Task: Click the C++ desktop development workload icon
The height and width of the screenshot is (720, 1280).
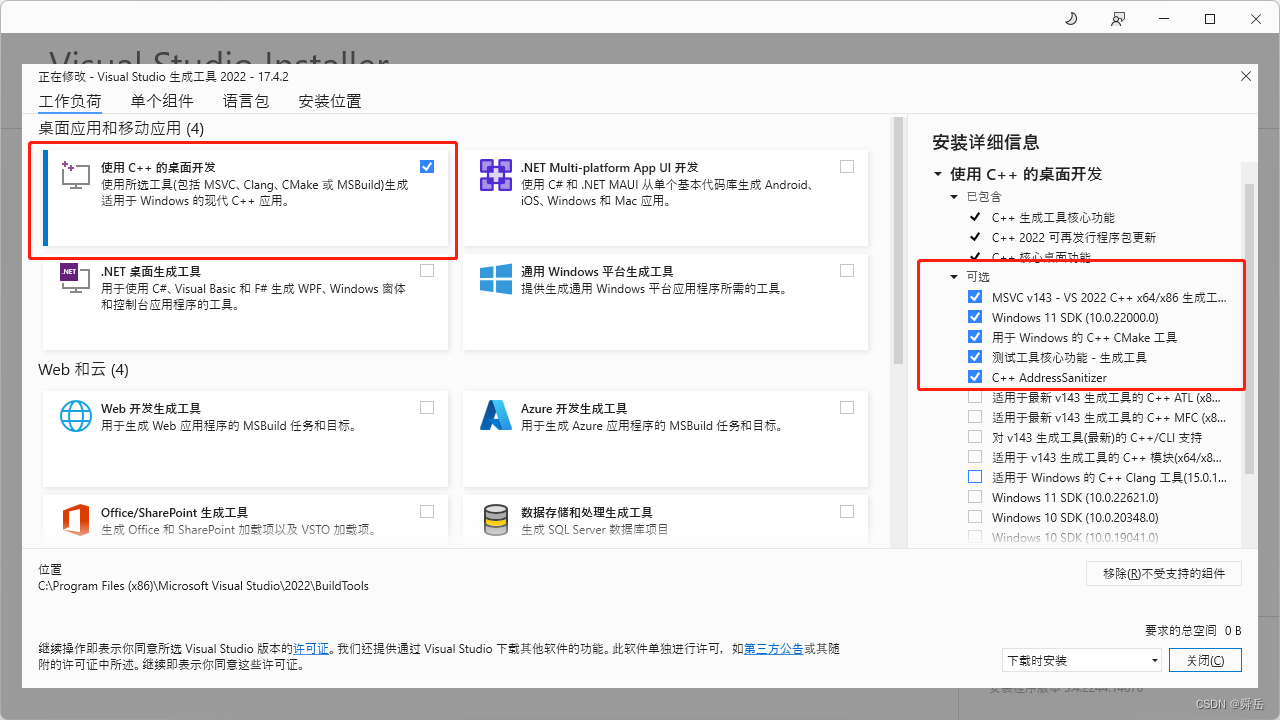Action: tap(76, 174)
